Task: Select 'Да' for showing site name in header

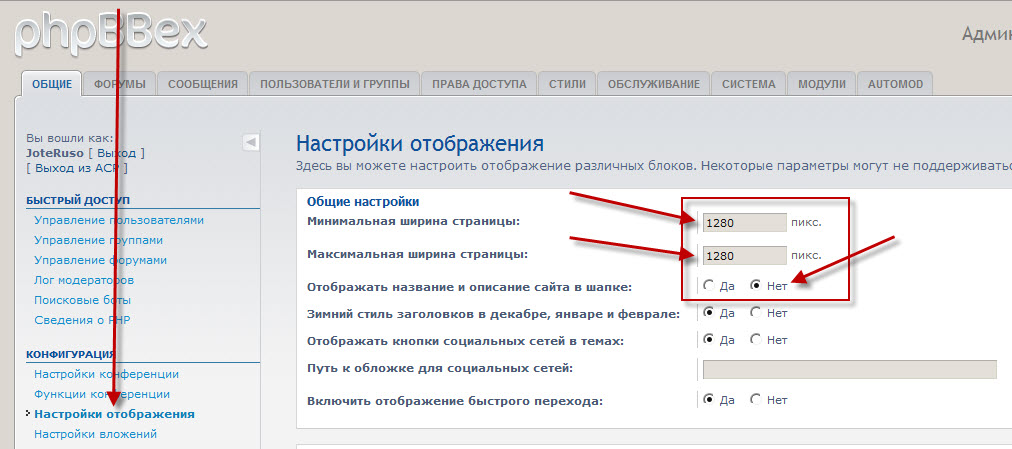Action: (709, 285)
